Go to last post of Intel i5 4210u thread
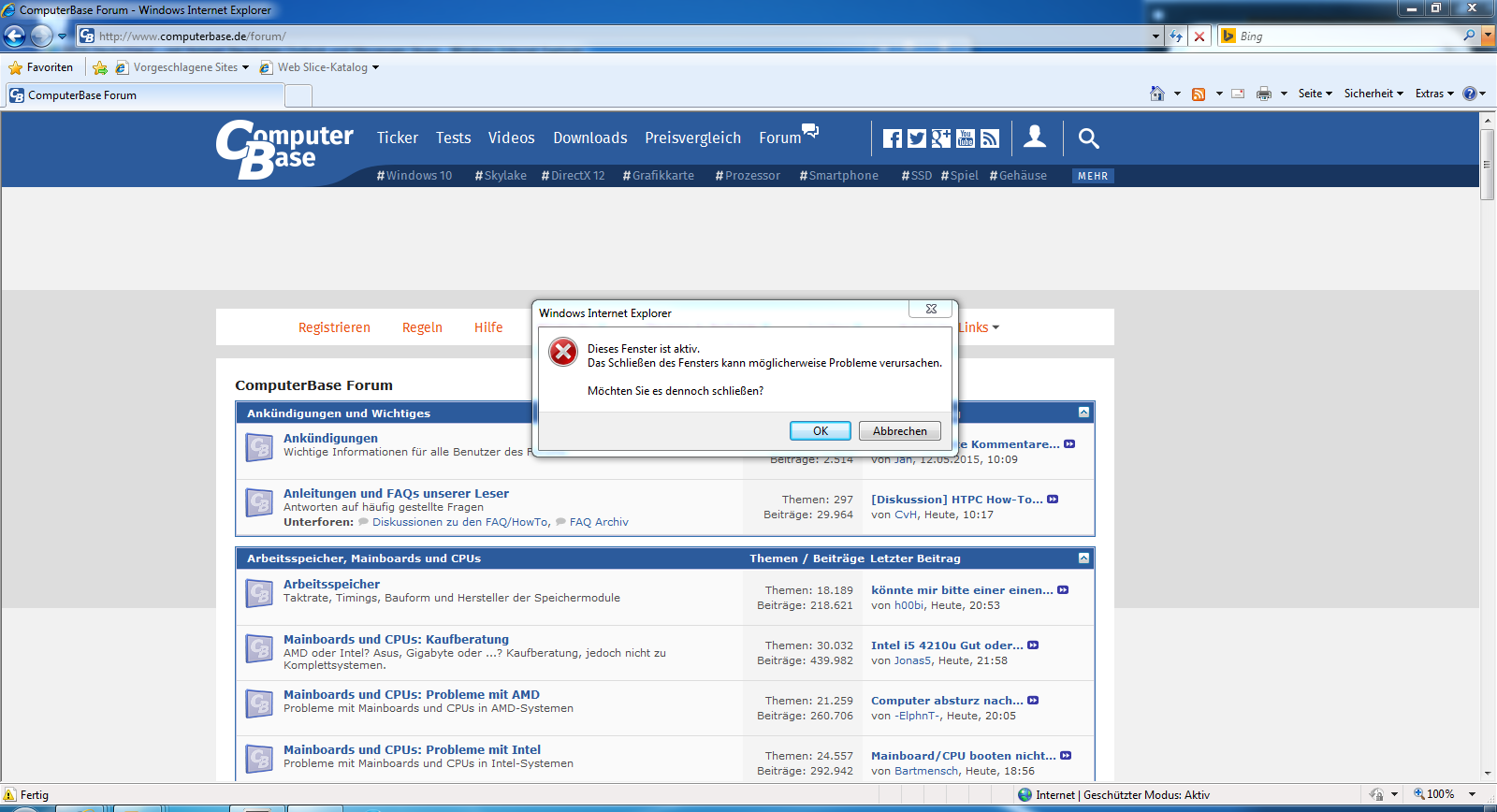Screen dimensions: 1497x812 pyautogui.click(x=1033, y=645)
